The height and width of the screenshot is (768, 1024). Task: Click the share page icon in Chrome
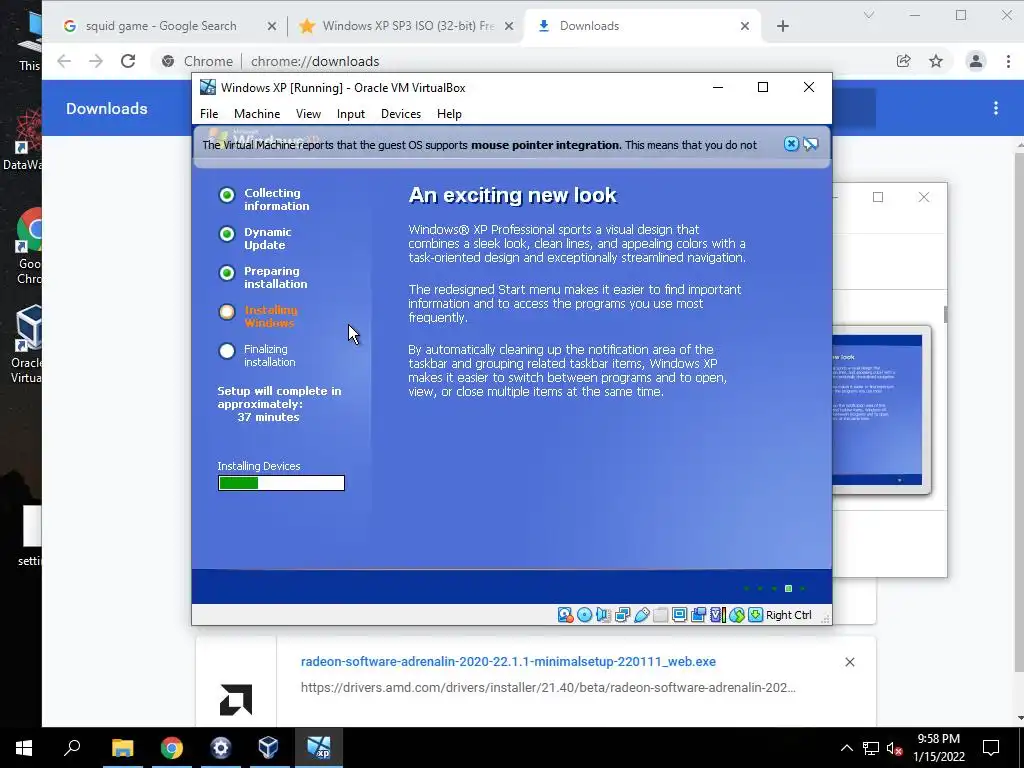tap(904, 61)
